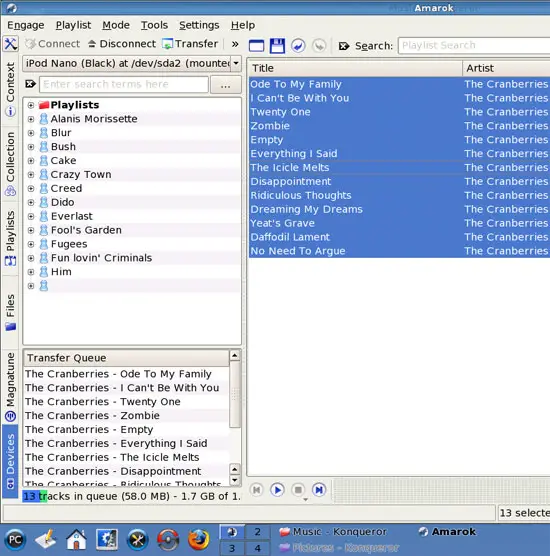Select queue item The Cranberries - Empty
The height and width of the screenshot is (556, 550).
pyautogui.click(x=126, y=429)
